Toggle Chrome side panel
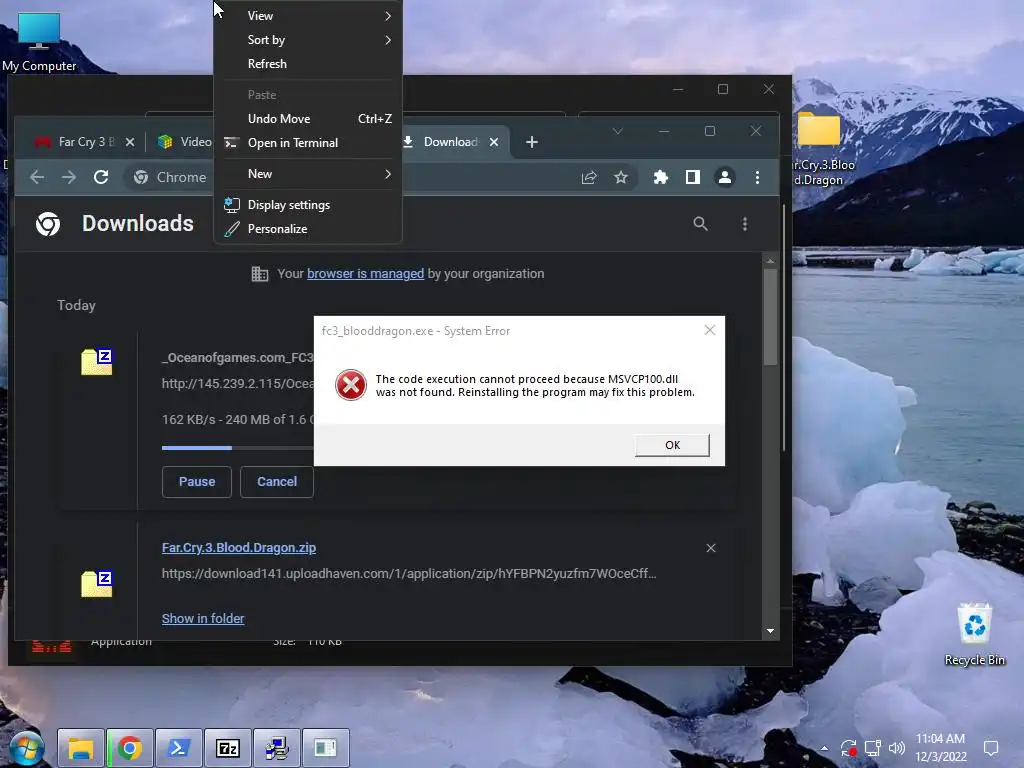 point(693,177)
